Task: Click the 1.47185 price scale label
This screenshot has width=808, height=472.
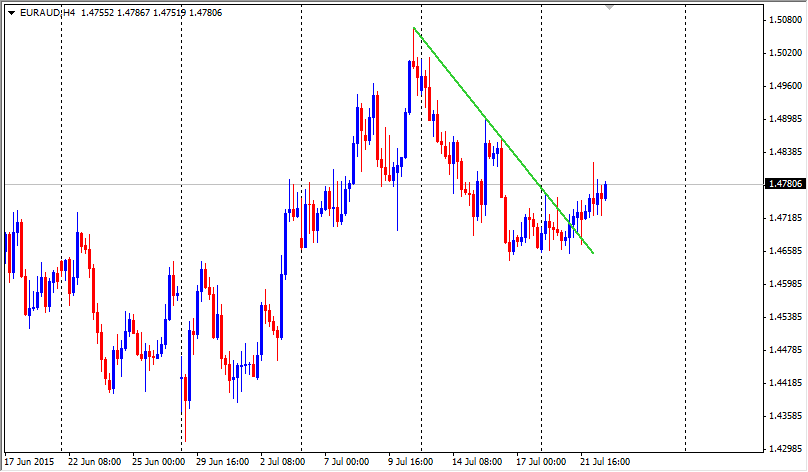Action: 785,217
